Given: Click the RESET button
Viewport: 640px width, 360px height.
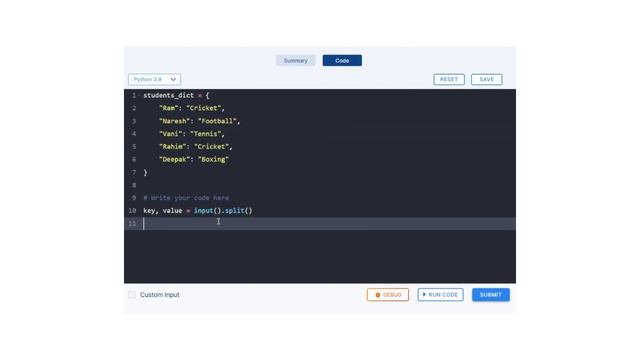Looking at the screenshot, I should click(449, 79).
